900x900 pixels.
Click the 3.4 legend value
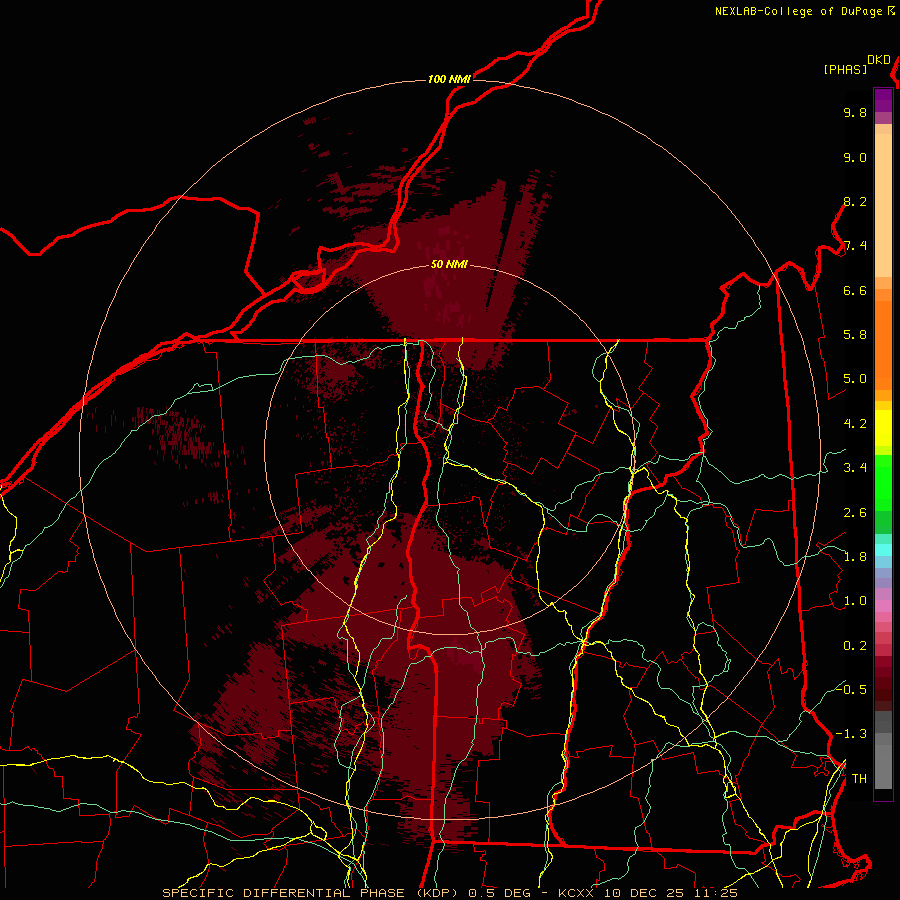click(855, 468)
